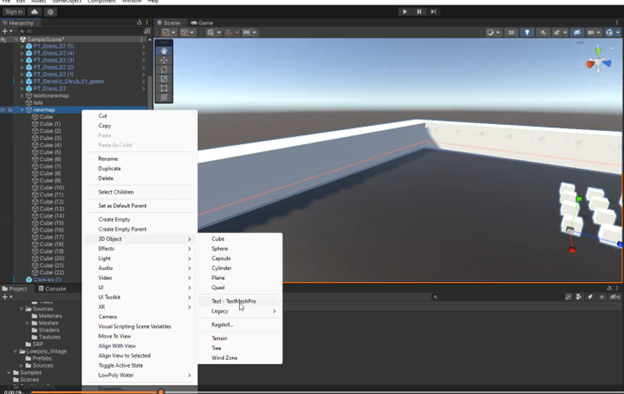Select the Rect tool
Image resolution: width=624 pixels, height=394 pixels.
[164, 88]
